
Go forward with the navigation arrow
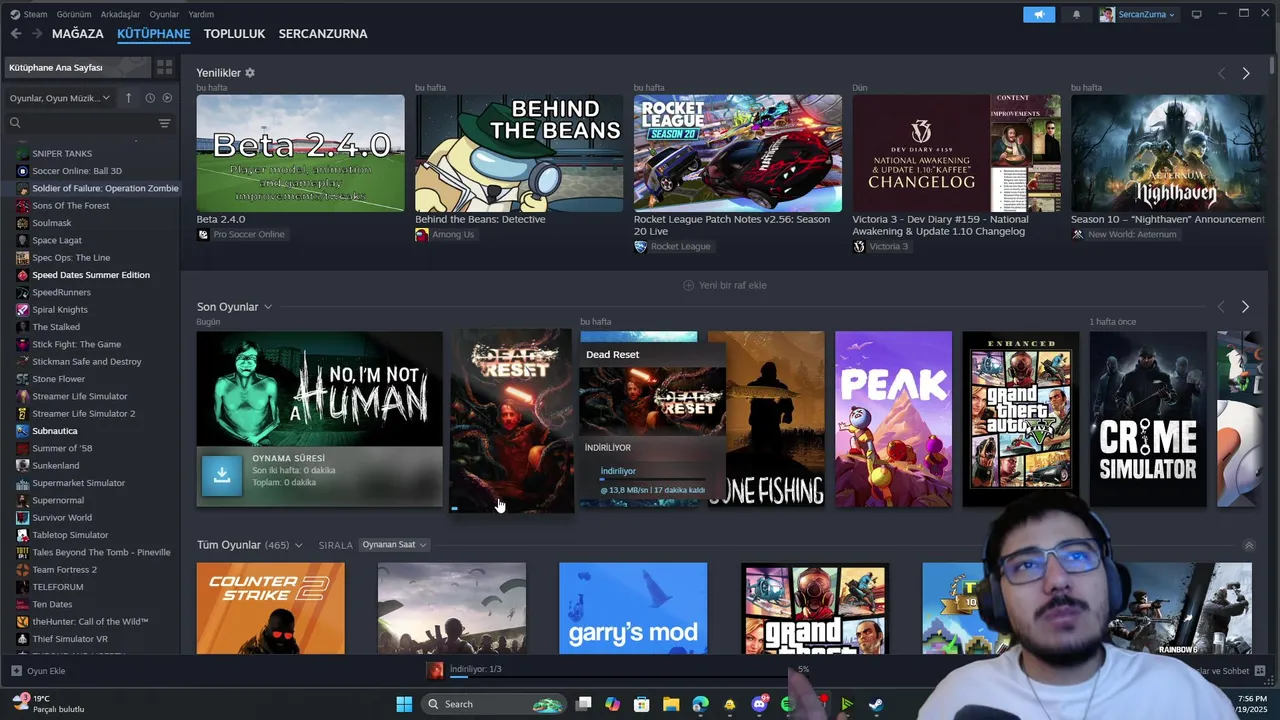(37, 34)
